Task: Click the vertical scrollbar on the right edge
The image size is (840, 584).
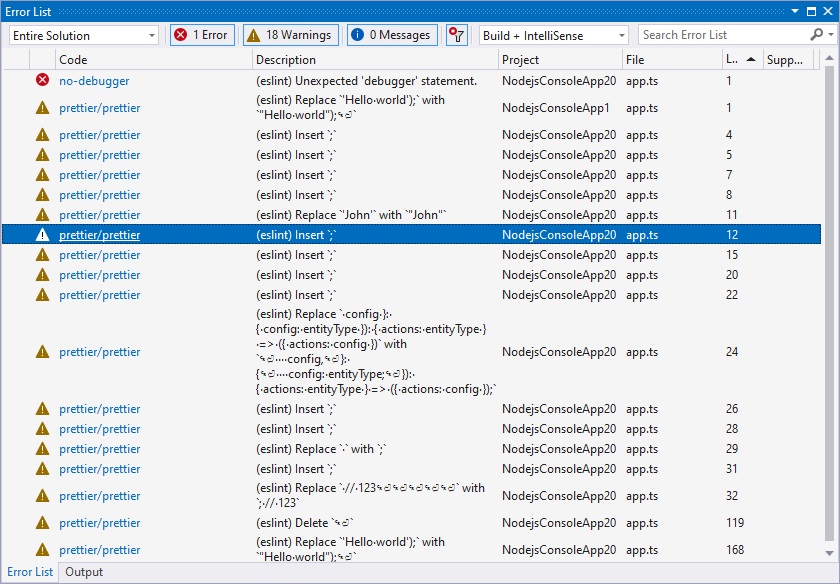Action: (831, 300)
